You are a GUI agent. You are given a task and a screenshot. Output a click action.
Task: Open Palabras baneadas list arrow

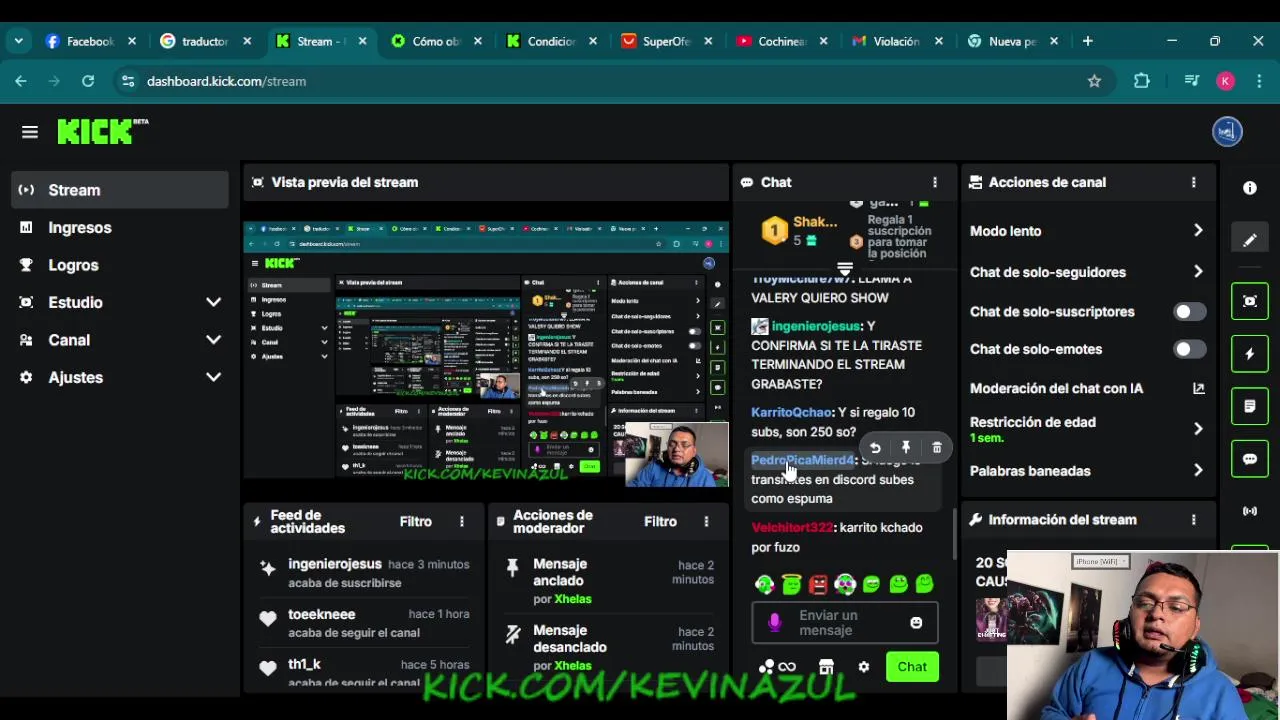tap(1198, 471)
